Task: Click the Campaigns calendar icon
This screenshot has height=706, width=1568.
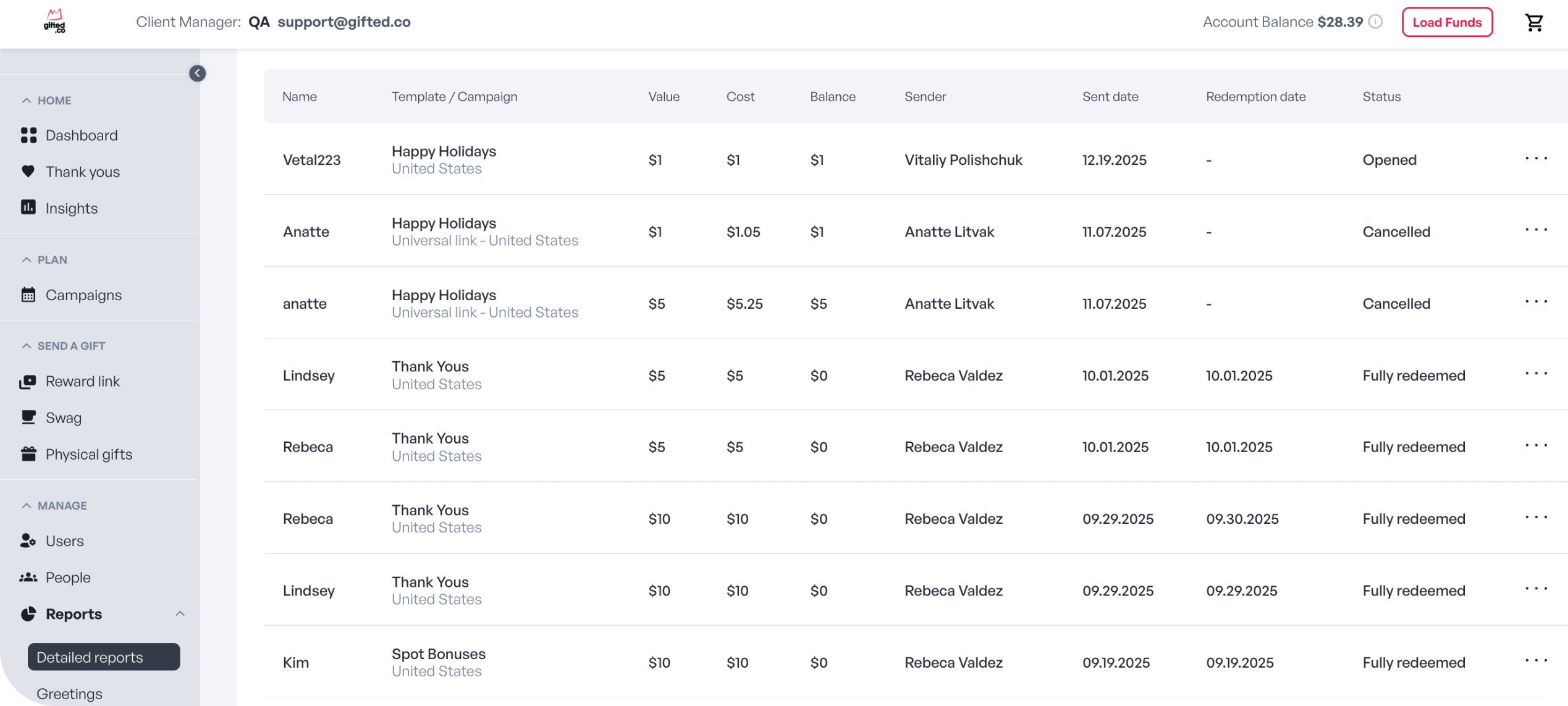Action: [28, 295]
